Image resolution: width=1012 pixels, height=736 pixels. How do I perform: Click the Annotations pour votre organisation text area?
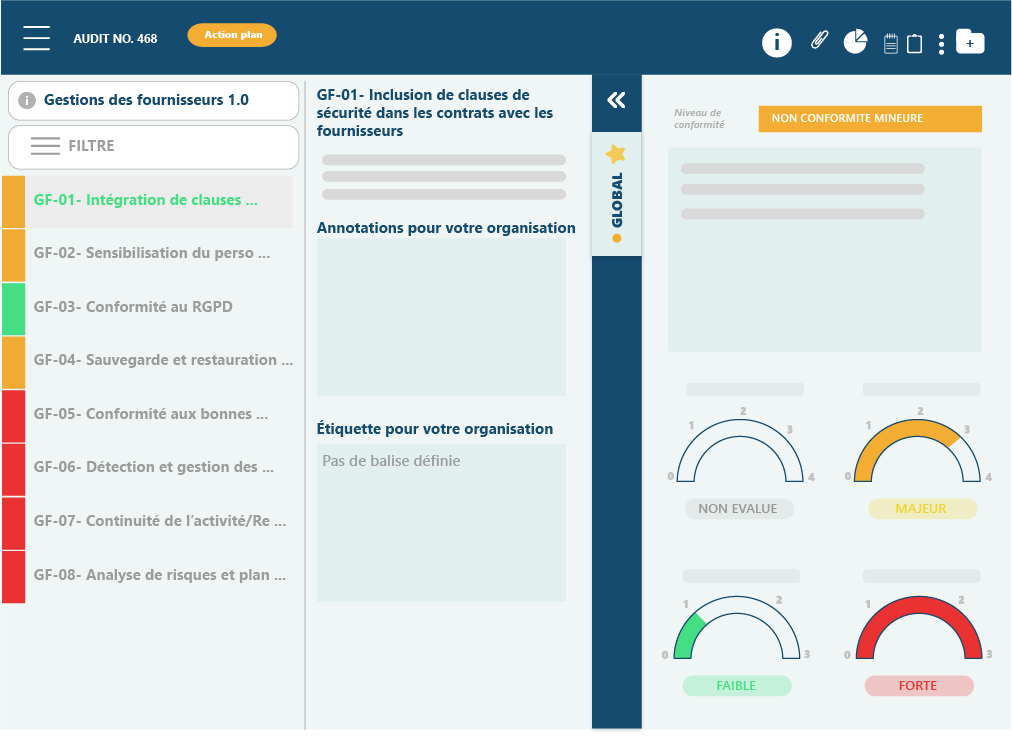click(x=441, y=317)
